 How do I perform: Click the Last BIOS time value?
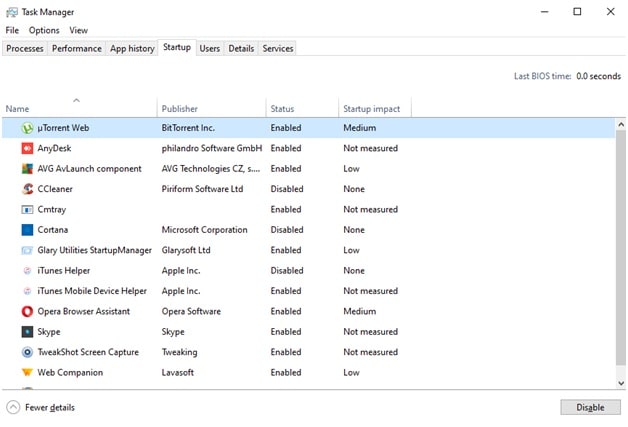click(598, 76)
